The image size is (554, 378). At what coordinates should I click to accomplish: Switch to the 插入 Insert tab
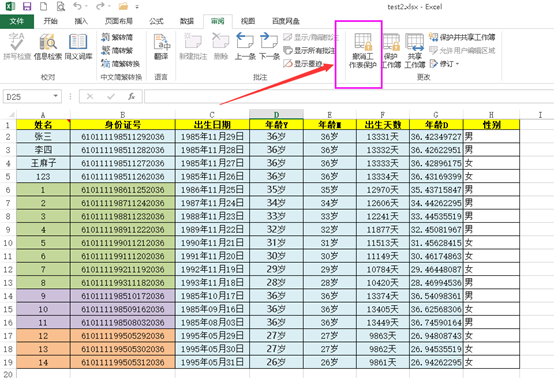tap(81, 21)
